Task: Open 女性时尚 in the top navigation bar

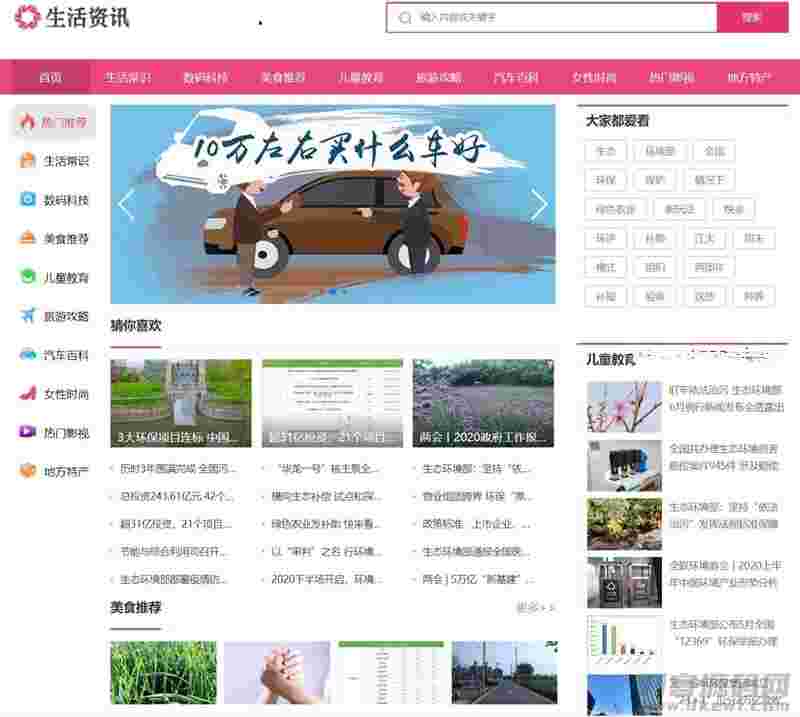Action: tap(594, 78)
